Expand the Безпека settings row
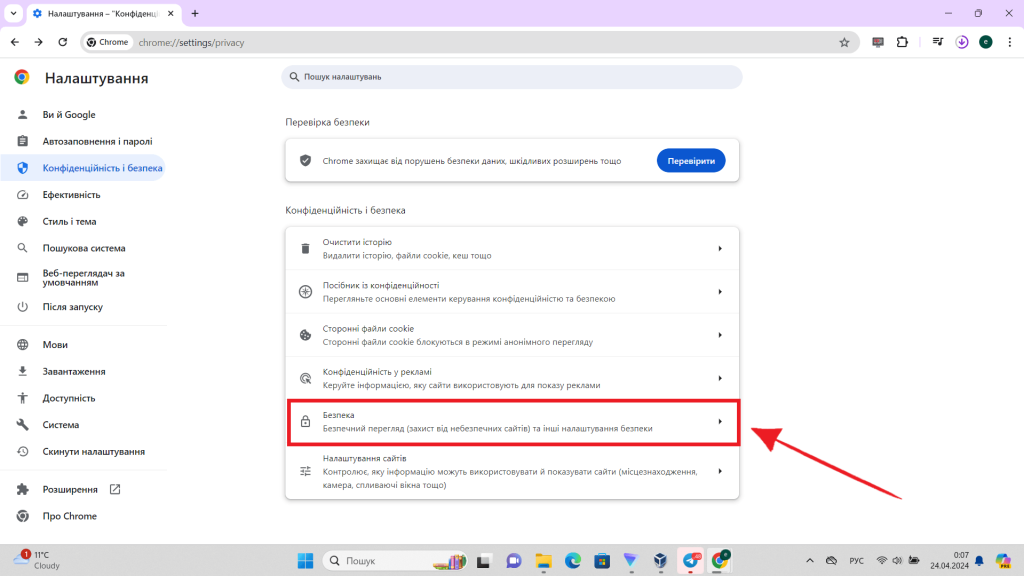 coord(512,422)
